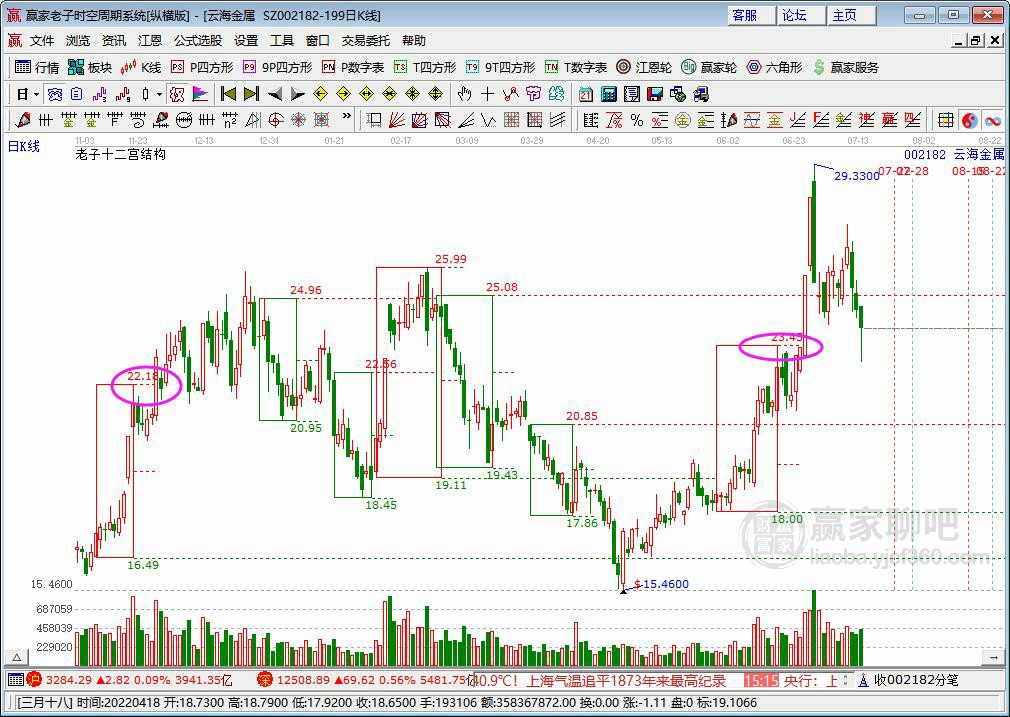Screen dimensions: 1010x717
Task: Click the colored grid table icon
Action: click(x=946, y=120)
